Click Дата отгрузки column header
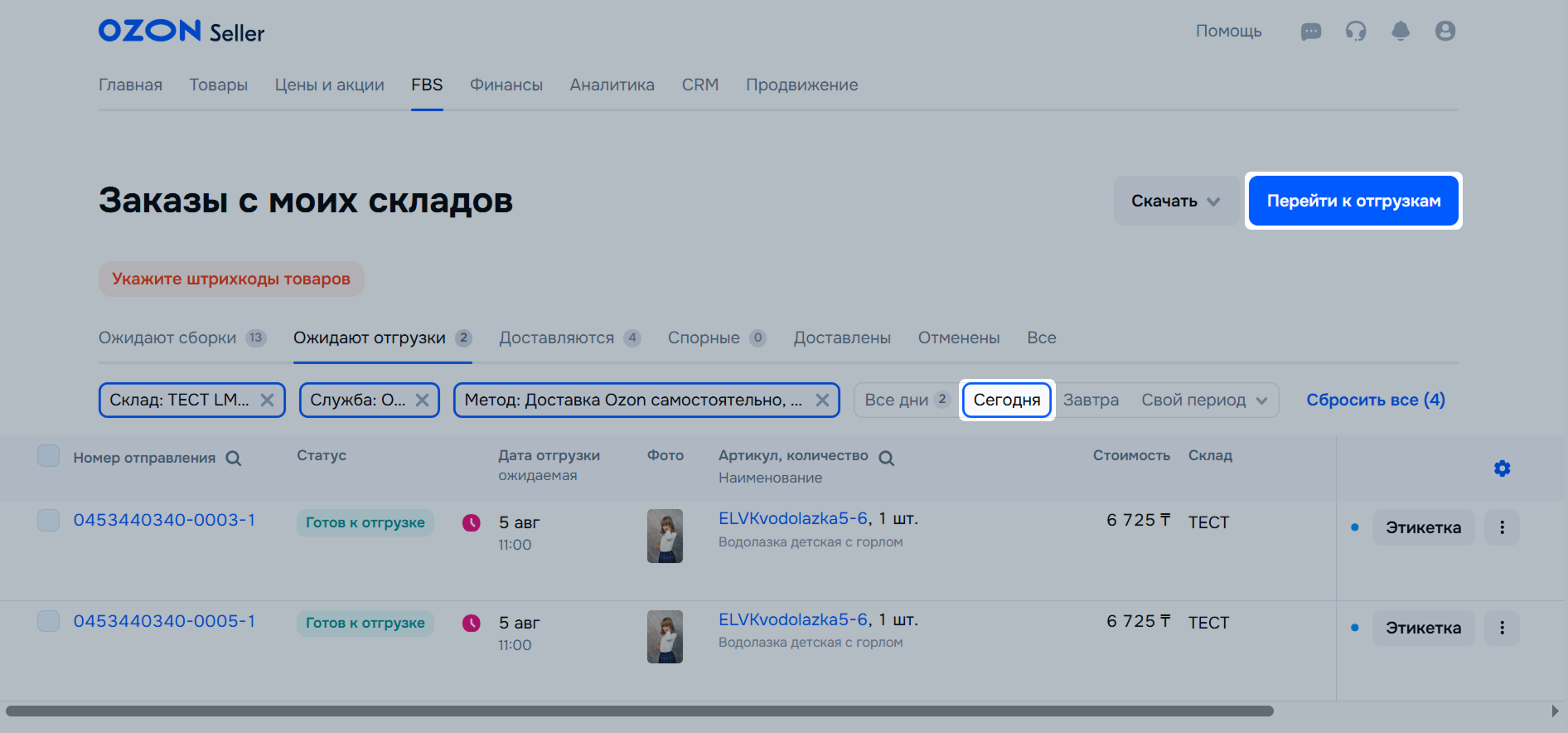The height and width of the screenshot is (733, 1568). [x=549, y=455]
